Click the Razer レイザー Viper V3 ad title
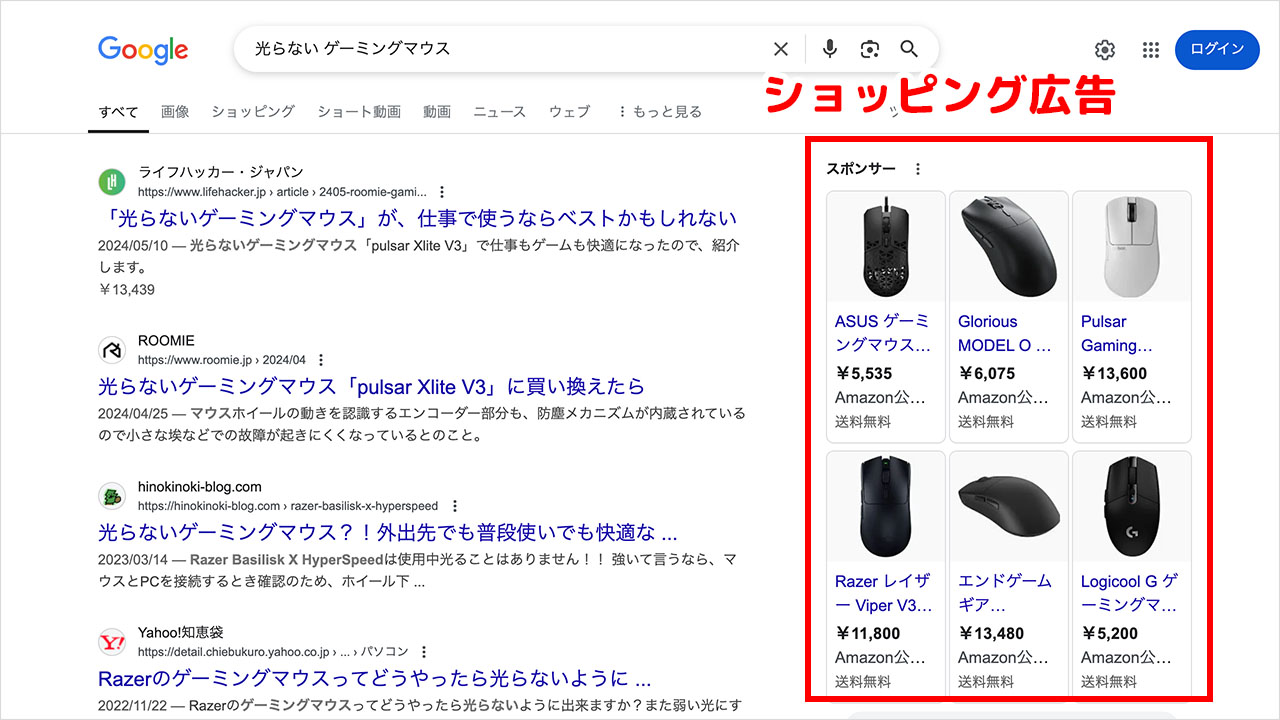1280x720 pixels. 884,593
